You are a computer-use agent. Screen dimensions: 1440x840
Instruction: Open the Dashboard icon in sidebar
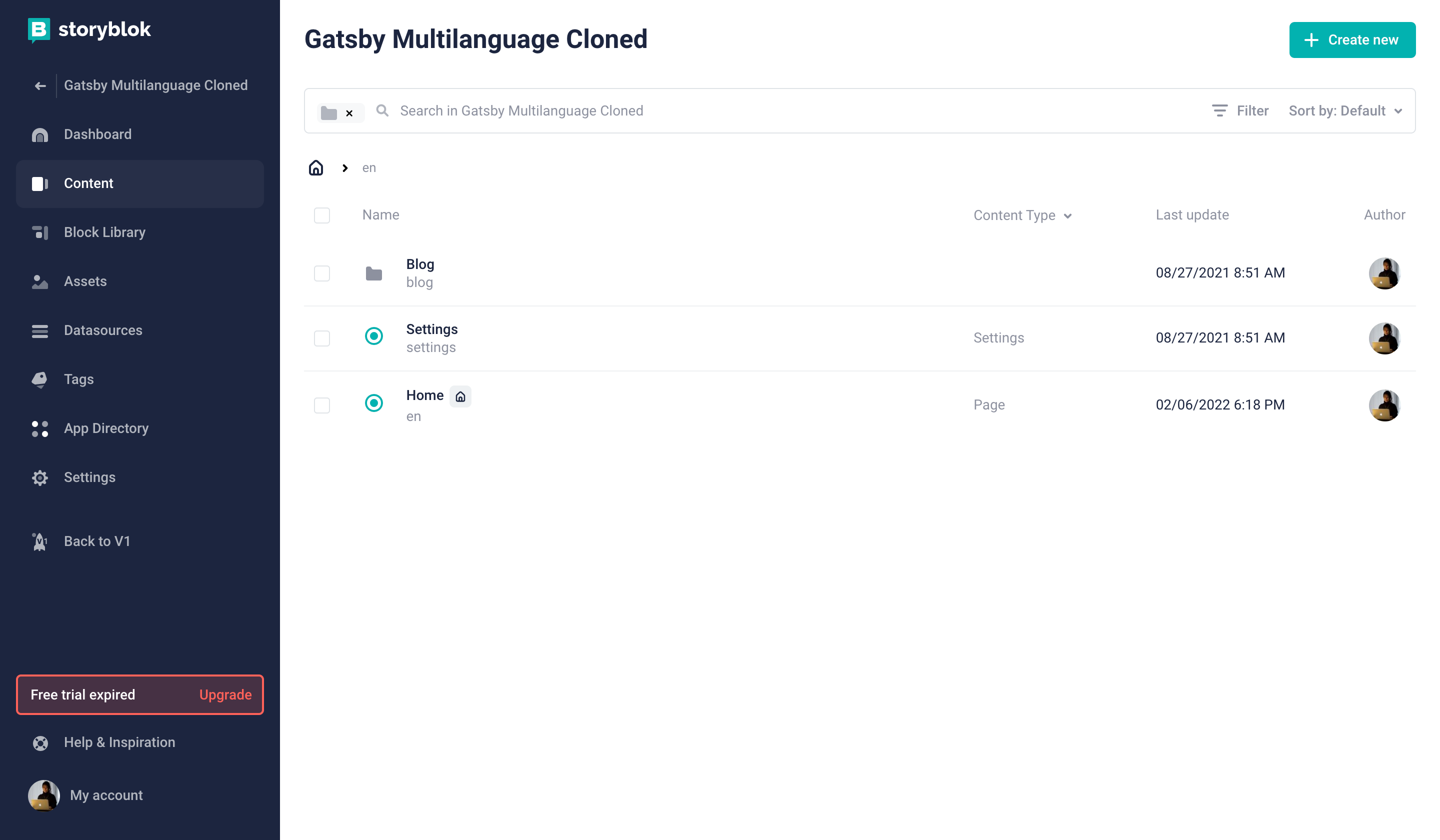pos(40,135)
